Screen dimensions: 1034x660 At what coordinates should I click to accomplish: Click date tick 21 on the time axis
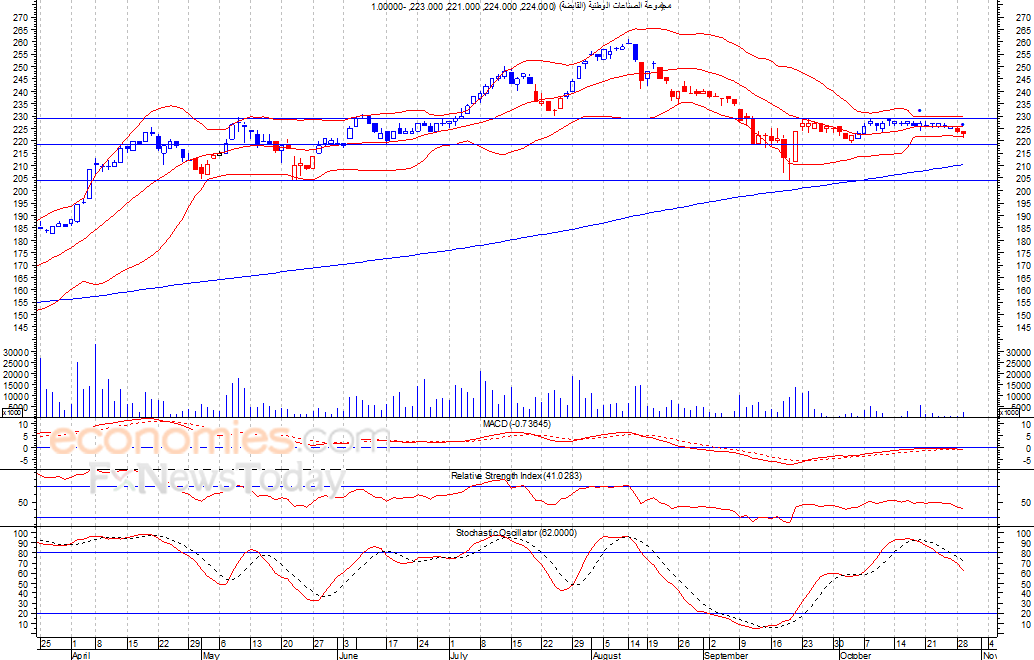931,644
